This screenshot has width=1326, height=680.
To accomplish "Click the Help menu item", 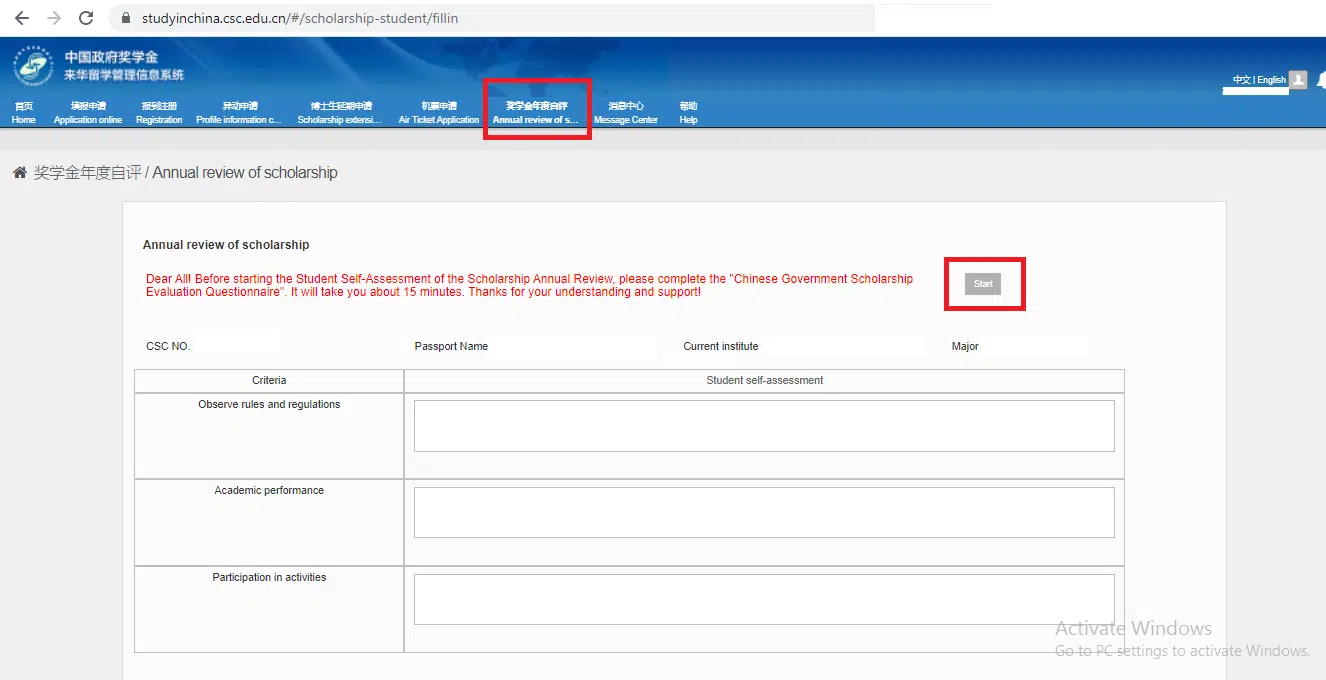I will tap(688, 113).
